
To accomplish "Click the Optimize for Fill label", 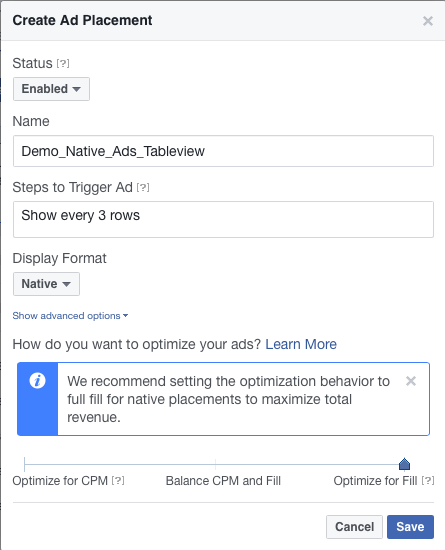I will tap(375, 481).
